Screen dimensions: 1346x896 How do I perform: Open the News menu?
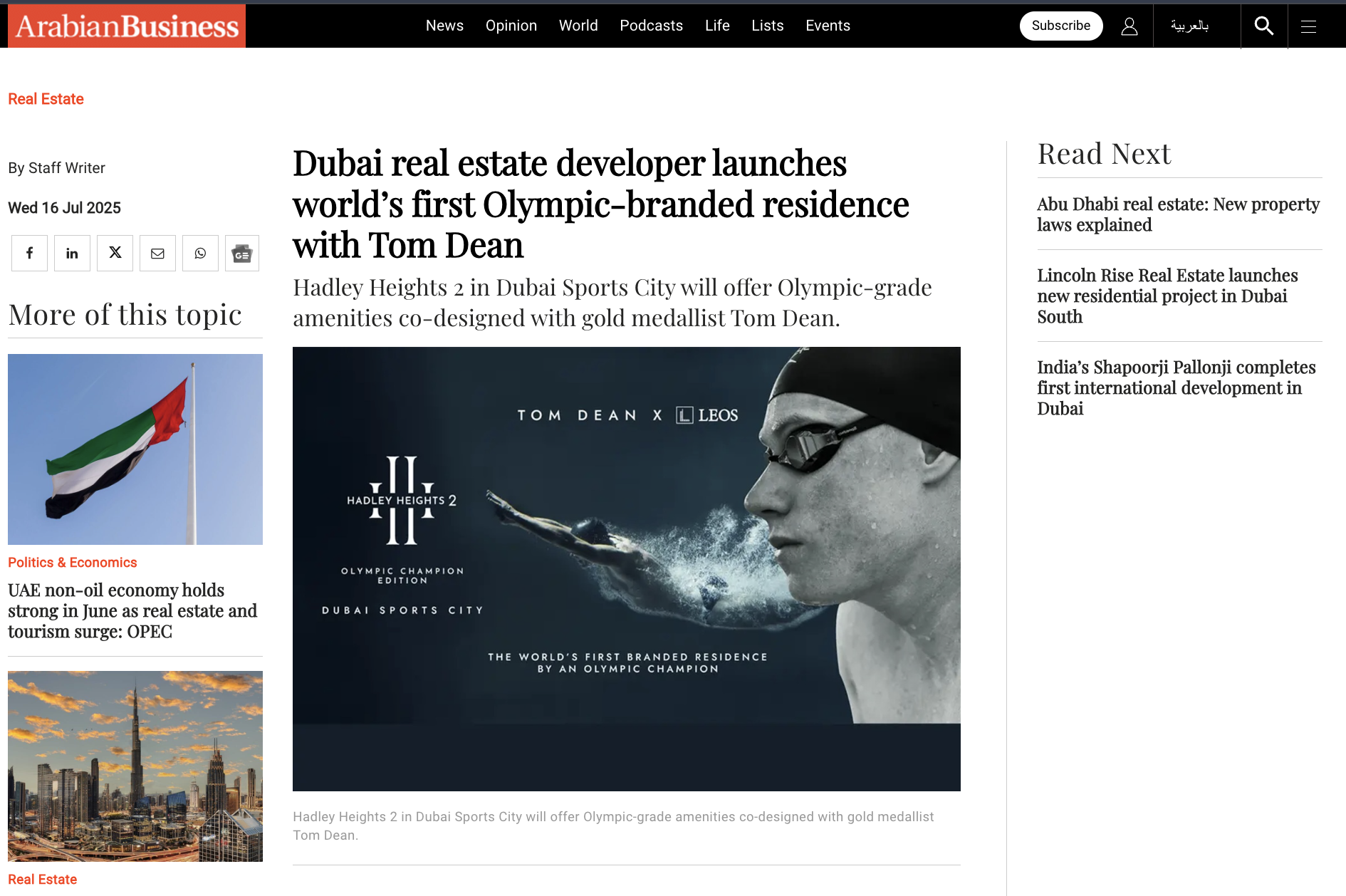444,26
